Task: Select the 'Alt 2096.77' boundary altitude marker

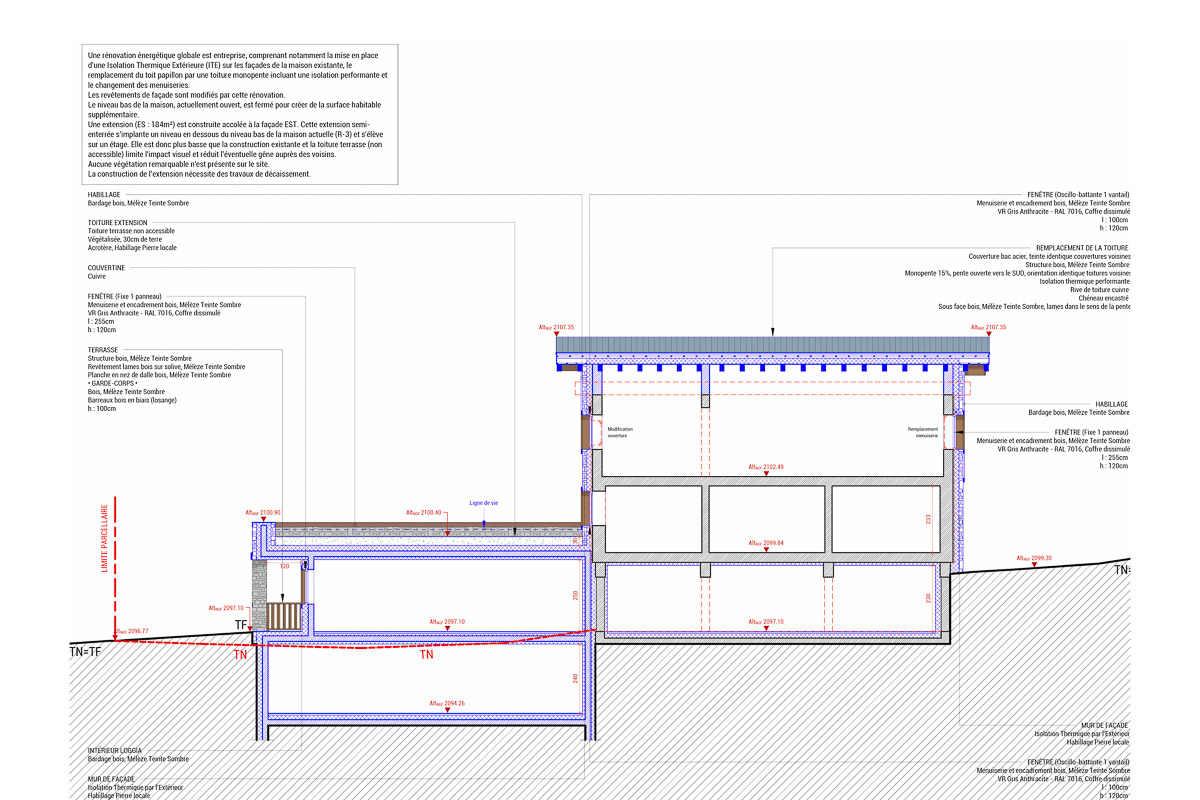Action: 131,631
